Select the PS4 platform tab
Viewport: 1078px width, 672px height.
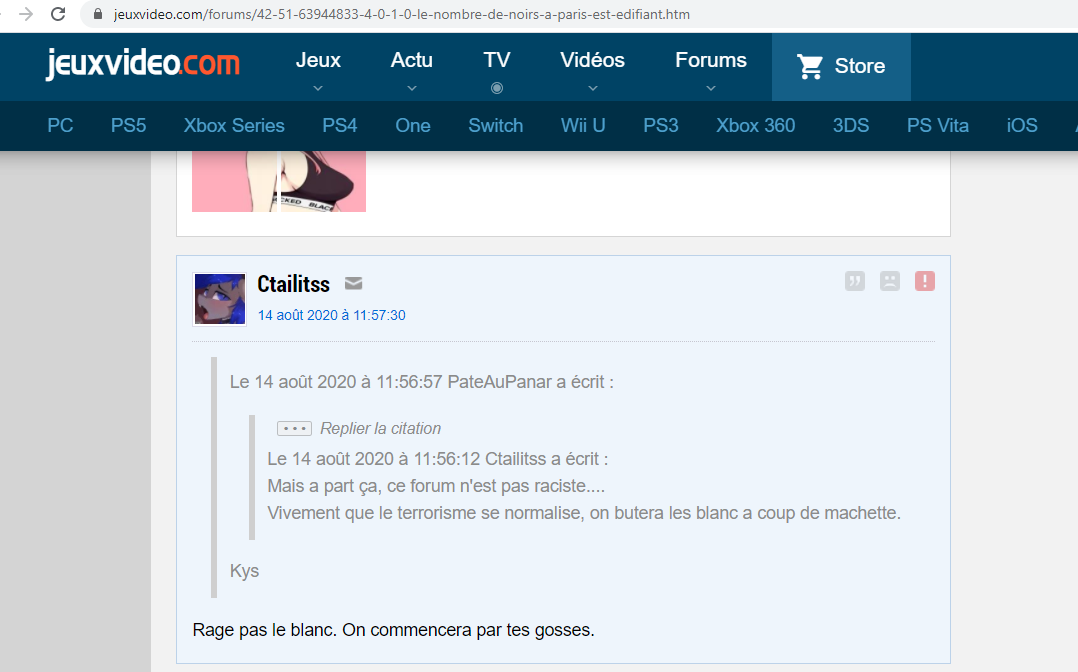point(340,125)
